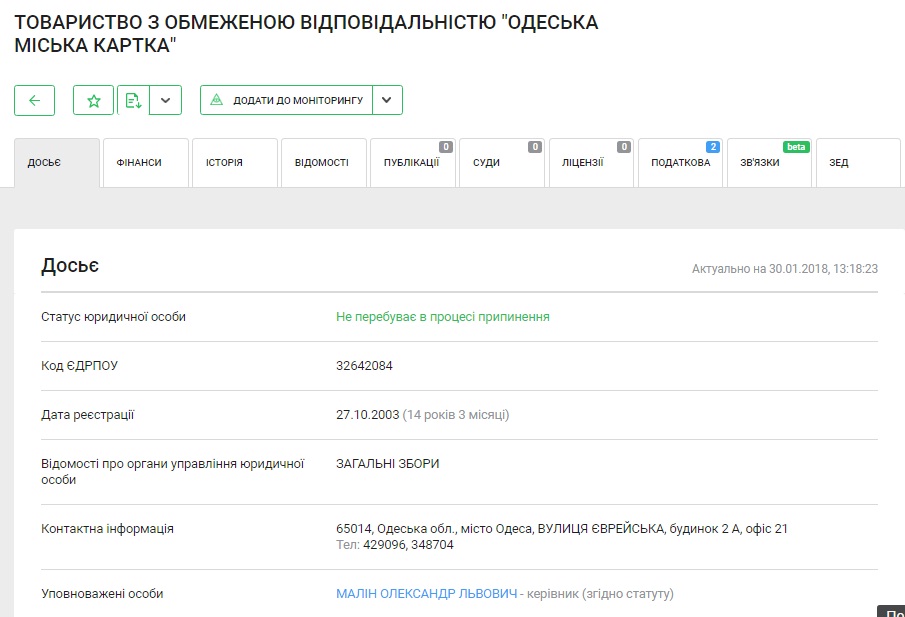View the Ліцензії tab

click(x=590, y=163)
